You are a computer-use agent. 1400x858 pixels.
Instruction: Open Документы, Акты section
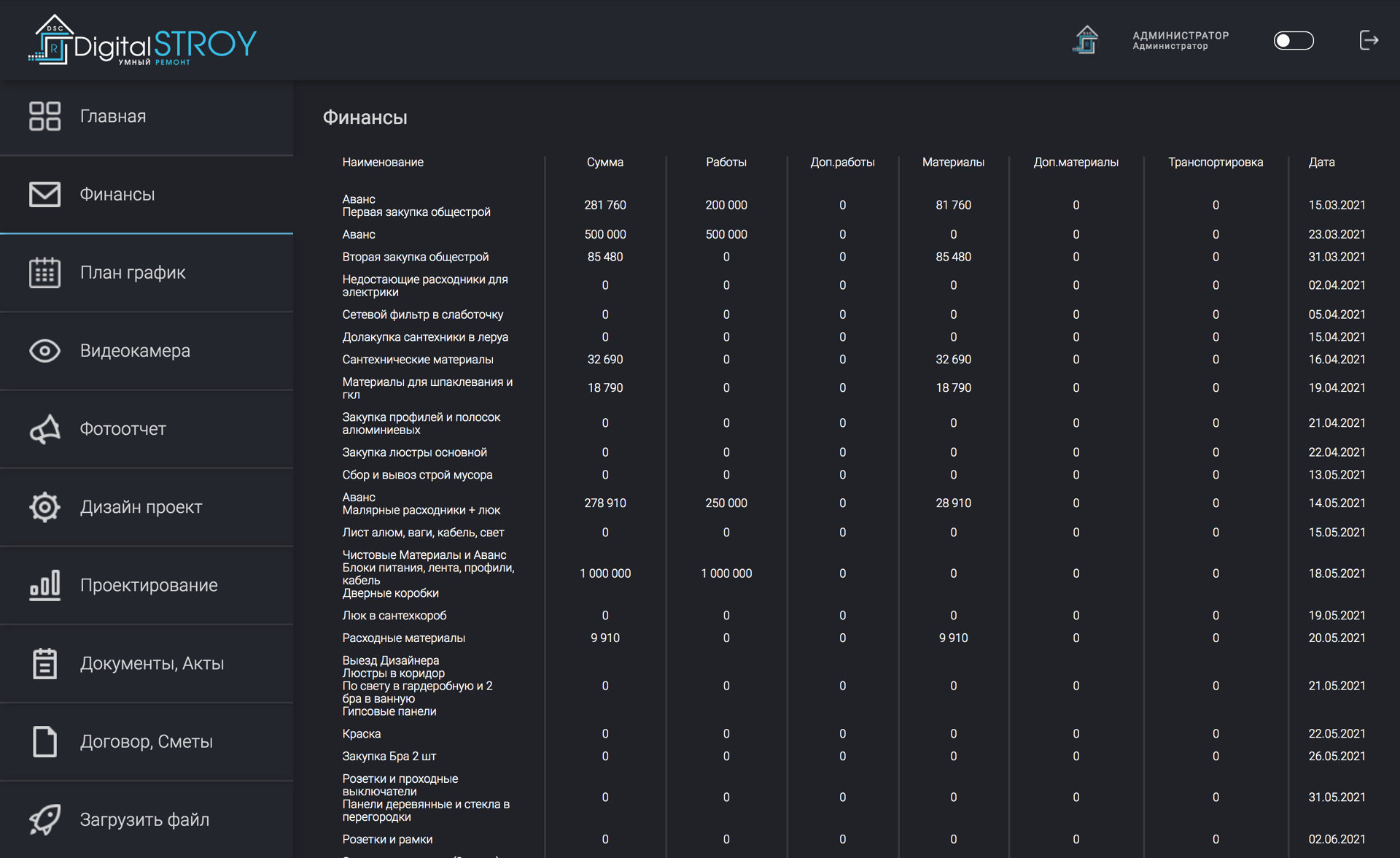tap(147, 663)
